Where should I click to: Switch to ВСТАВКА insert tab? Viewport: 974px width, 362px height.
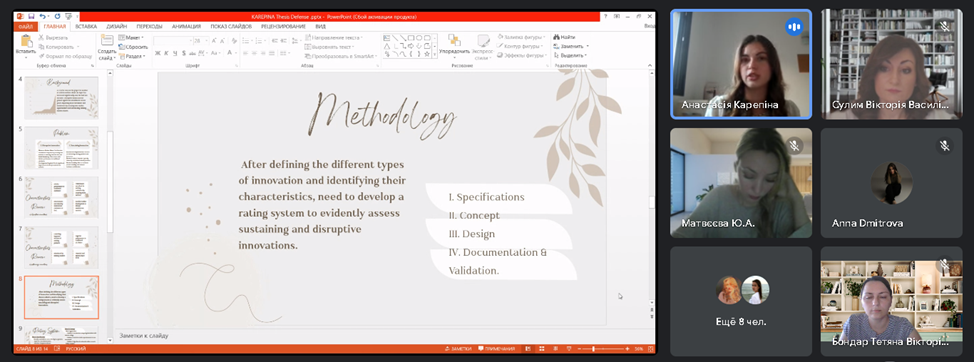[86, 27]
